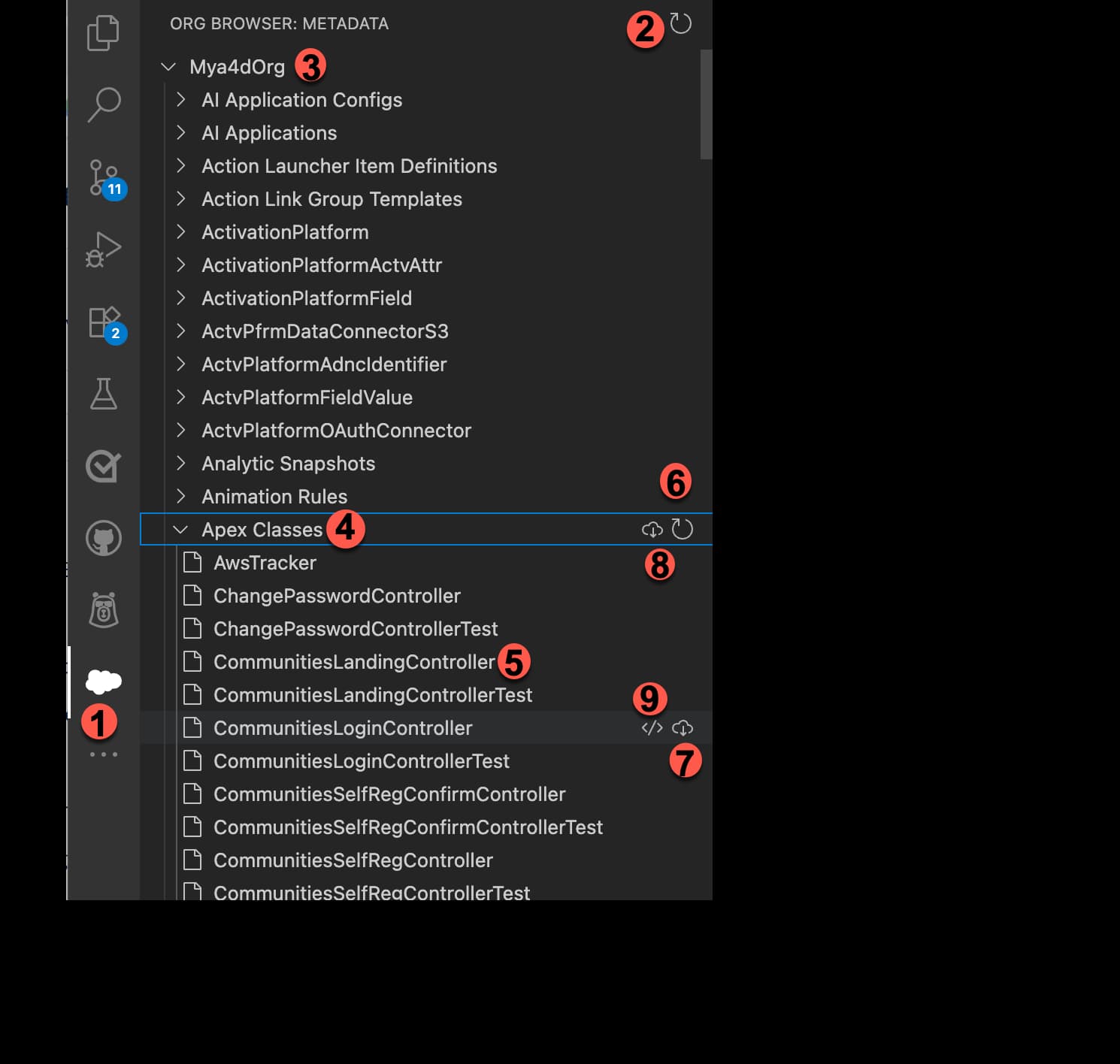
Task: Select the ChangePasswordControllerTest class
Action: (356, 629)
